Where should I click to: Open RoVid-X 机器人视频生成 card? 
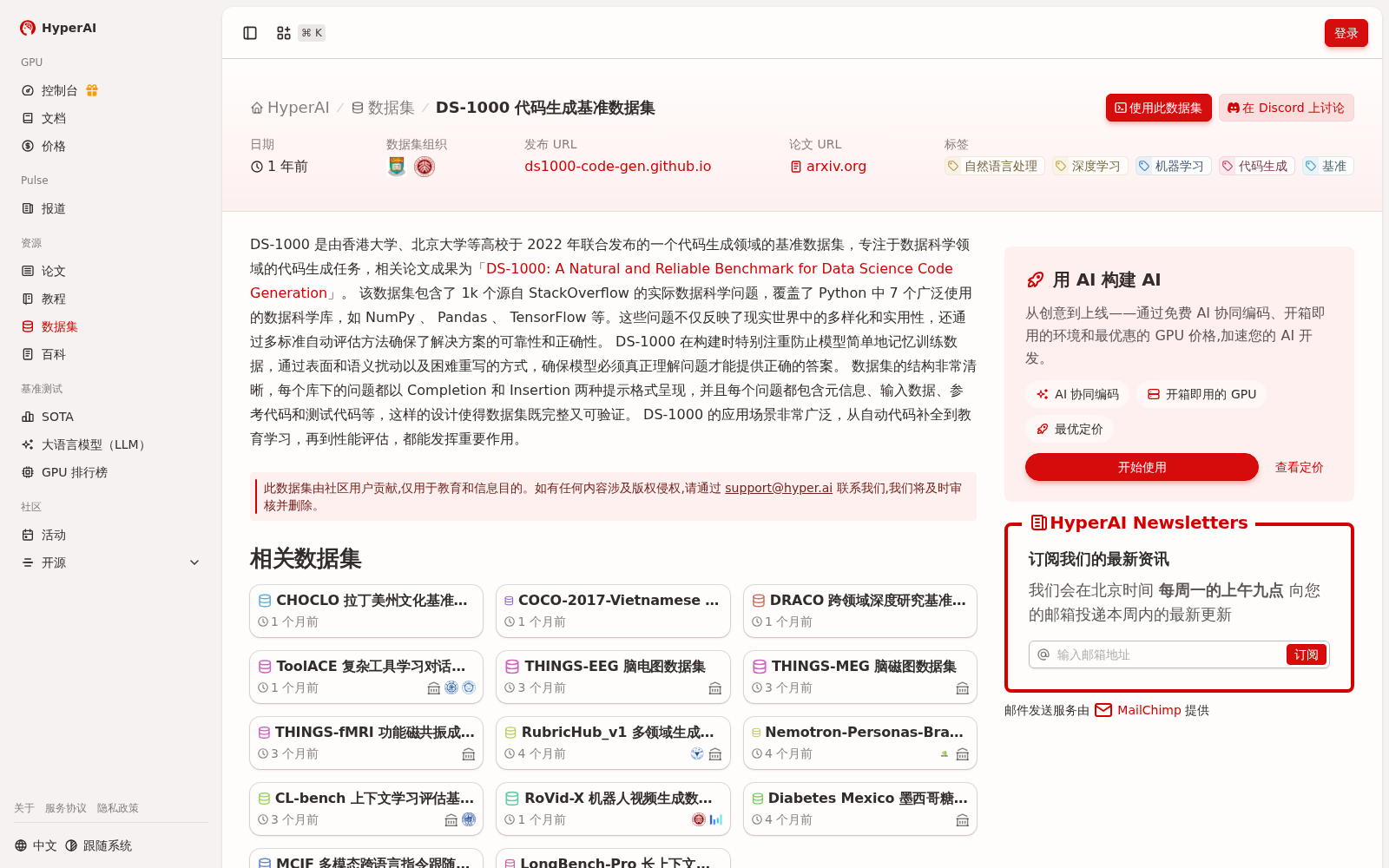(613, 809)
